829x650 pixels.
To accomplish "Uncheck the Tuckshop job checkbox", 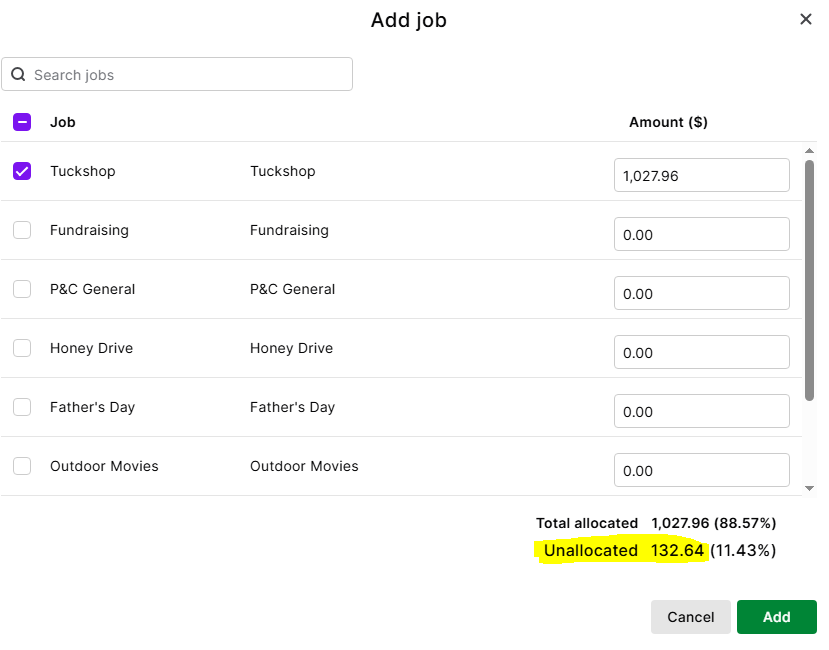I will point(22,171).
